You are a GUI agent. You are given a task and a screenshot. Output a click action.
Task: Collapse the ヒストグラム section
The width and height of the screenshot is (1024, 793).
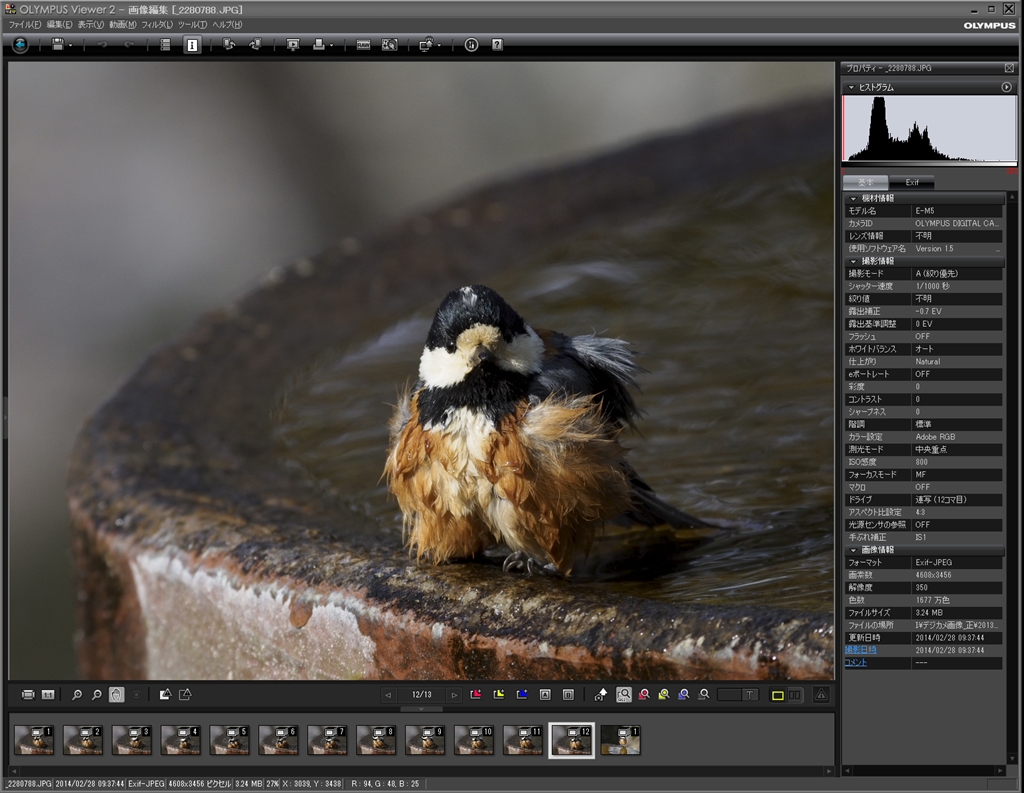click(x=851, y=88)
